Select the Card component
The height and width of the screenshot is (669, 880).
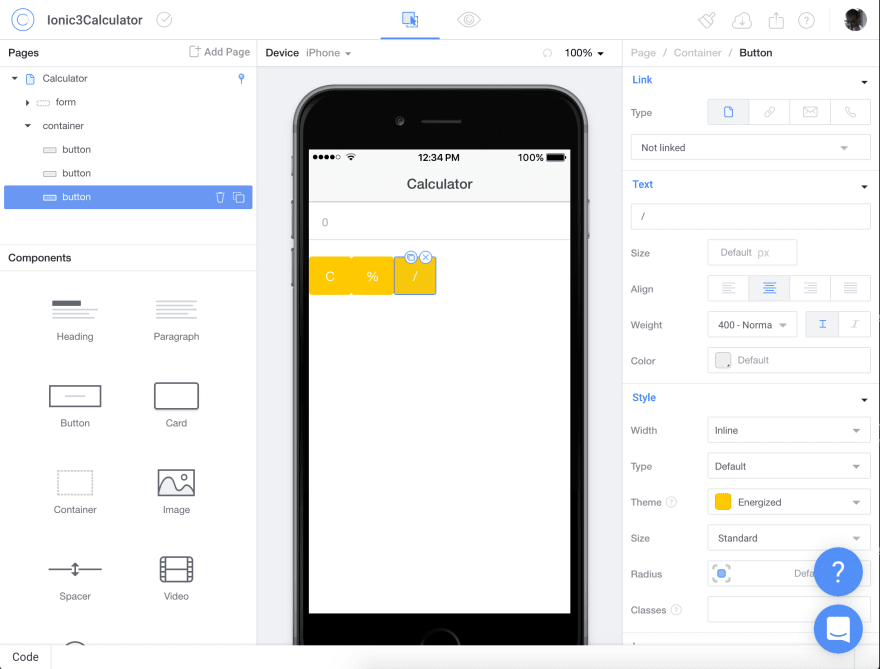pos(176,406)
